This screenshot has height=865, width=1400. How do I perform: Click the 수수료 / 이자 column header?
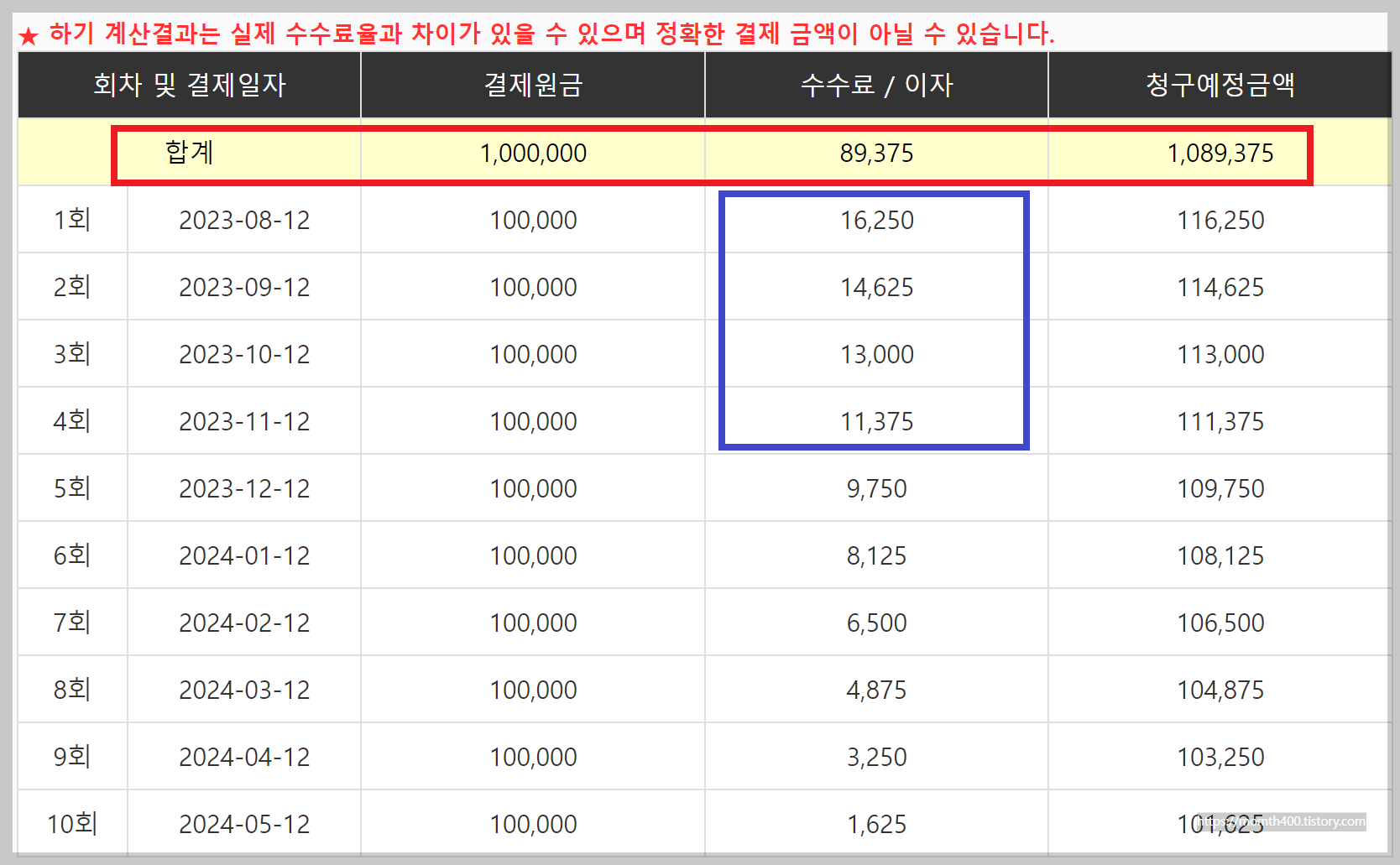coord(875,85)
